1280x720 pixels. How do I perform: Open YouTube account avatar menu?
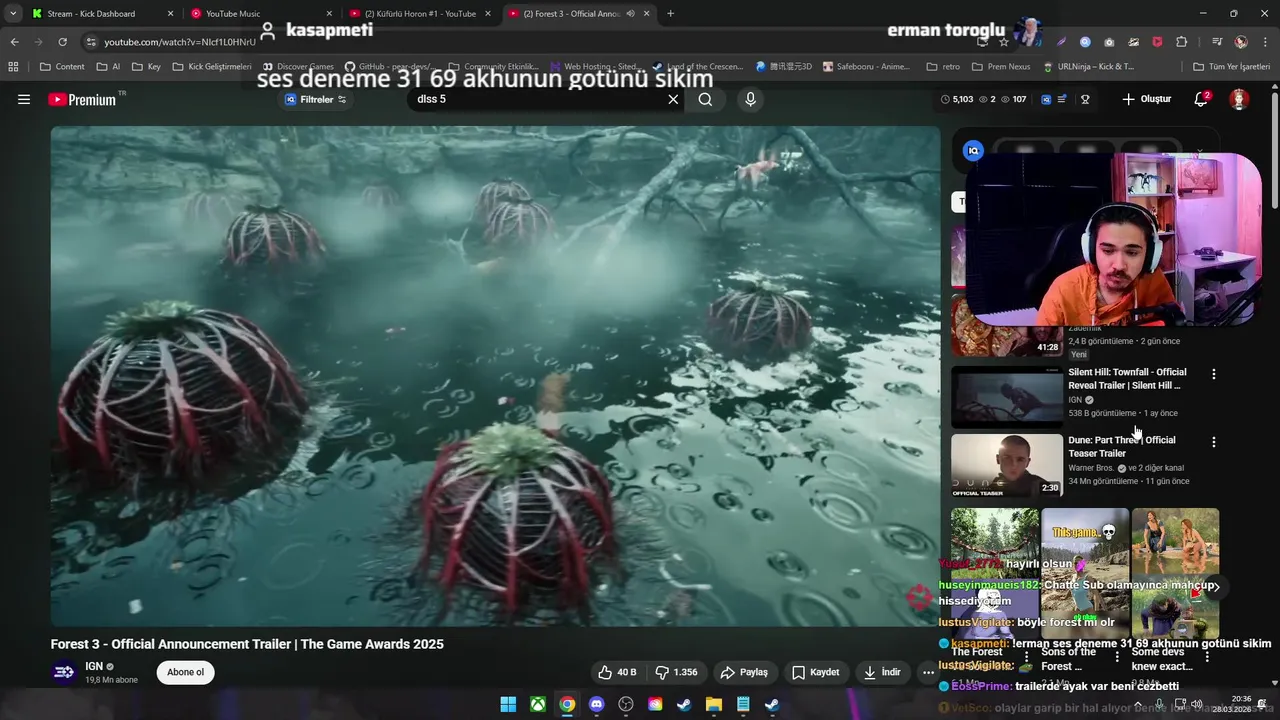(1239, 99)
